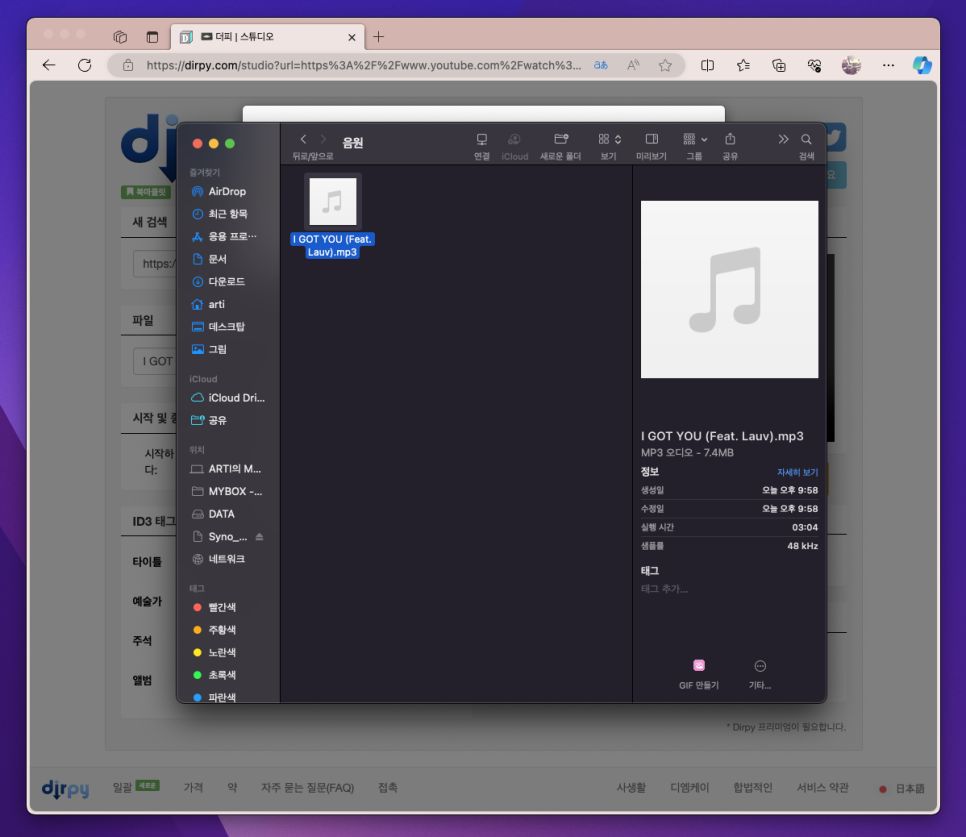Viewport: 966px width, 837px height.
Task: Select I GOT YOU (Feat. Lauv).mp3 file
Action: [x=333, y=216]
